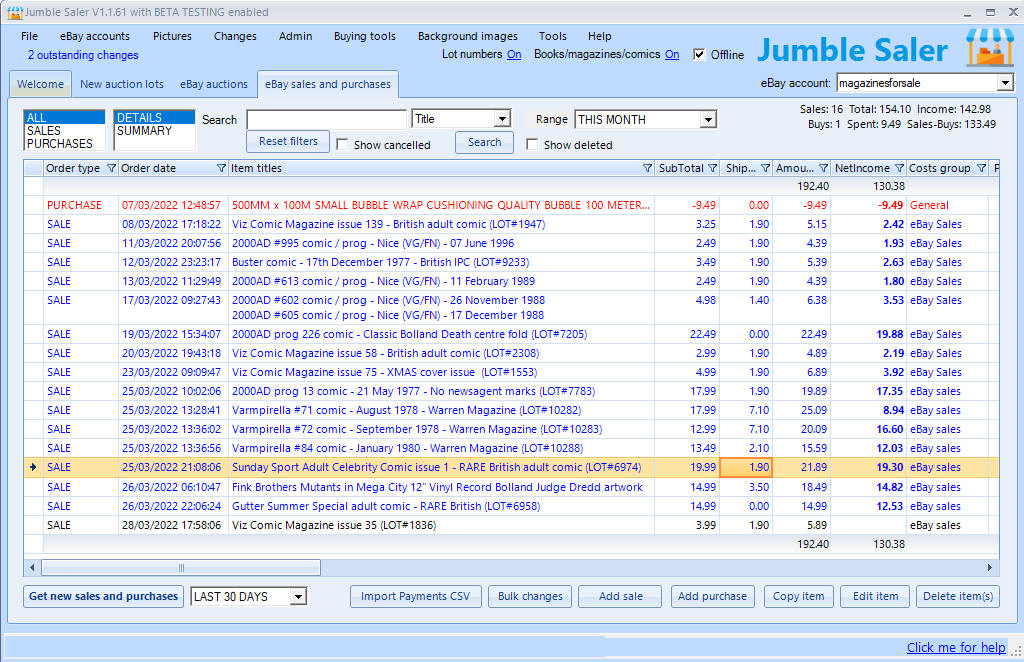Image resolution: width=1024 pixels, height=662 pixels.
Task: Open filter for Costs group column
Action: click(x=981, y=168)
